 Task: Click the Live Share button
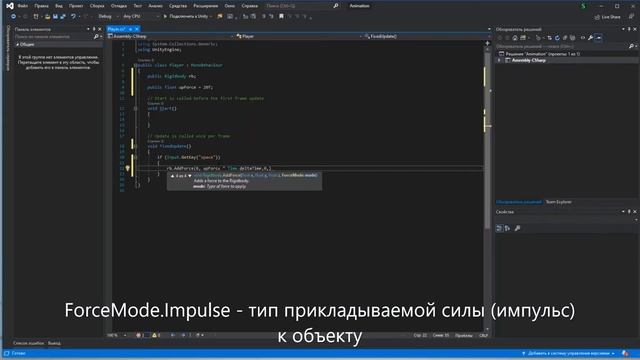tap(607, 17)
